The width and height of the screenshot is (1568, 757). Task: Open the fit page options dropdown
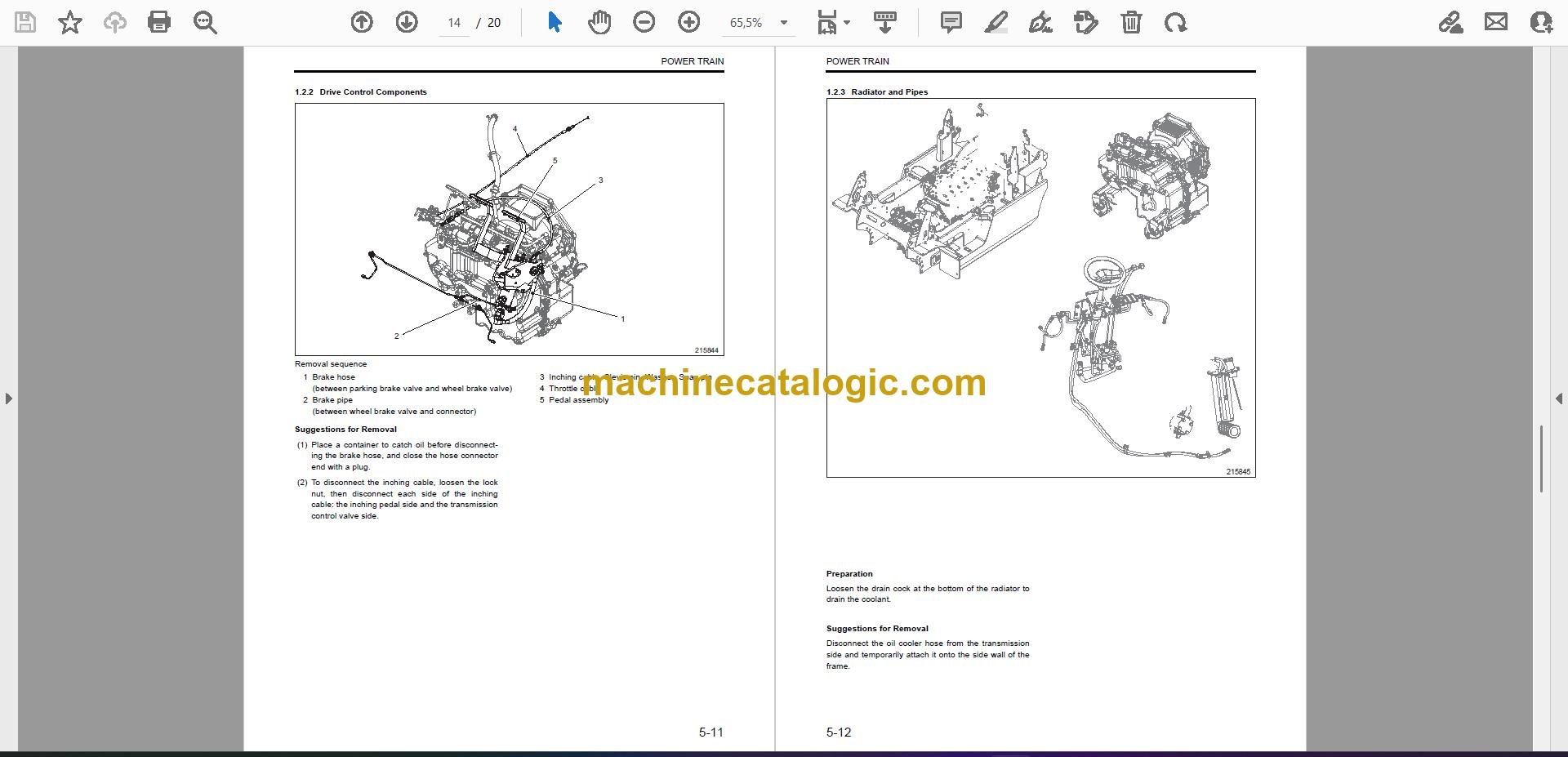click(833, 22)
